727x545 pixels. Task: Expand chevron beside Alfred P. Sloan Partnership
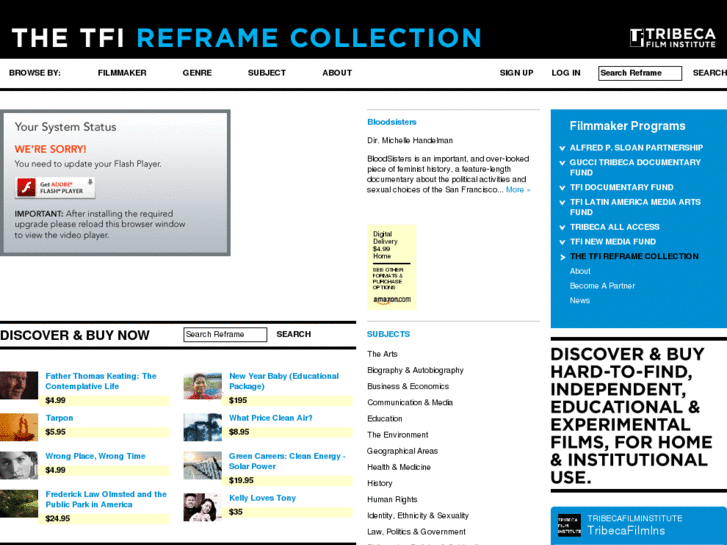(562, 148)
